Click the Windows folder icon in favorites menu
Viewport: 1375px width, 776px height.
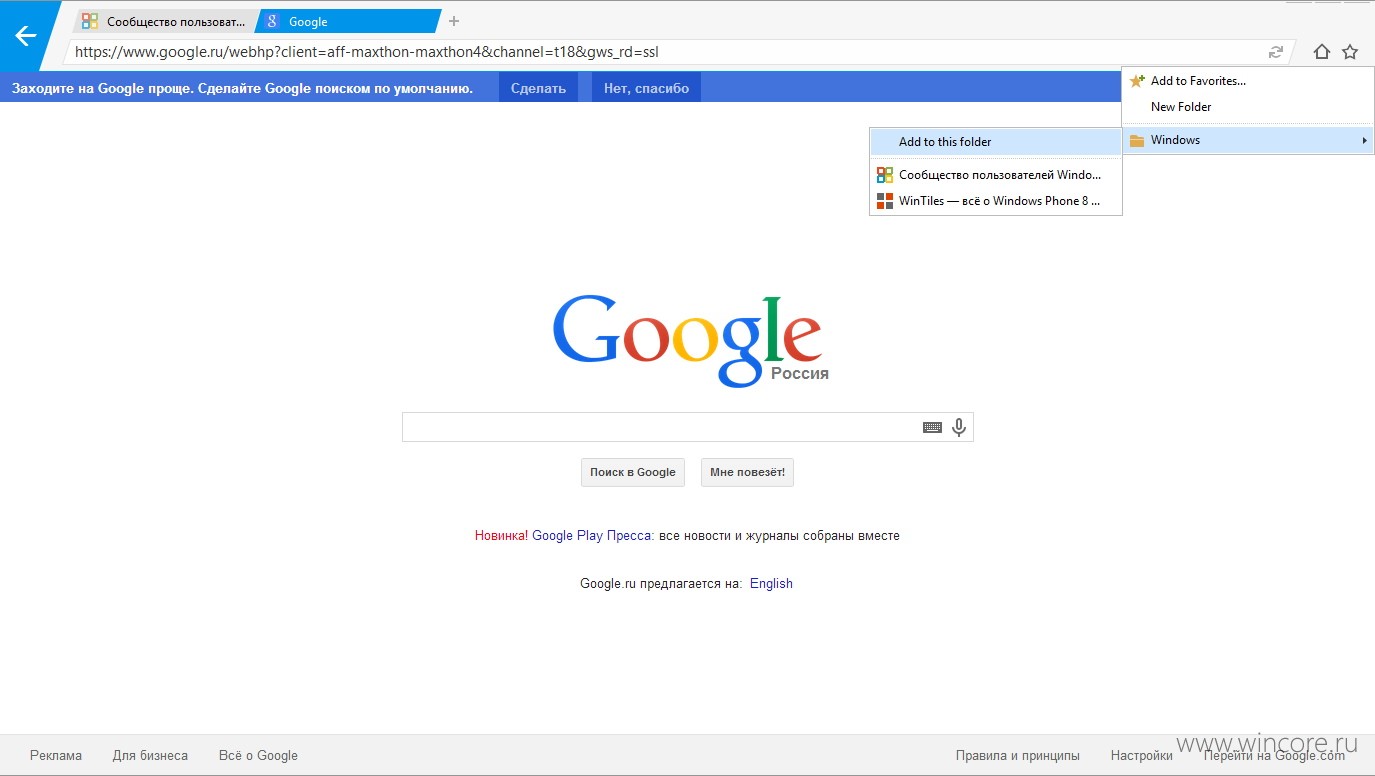click(x=1137, y=140)
